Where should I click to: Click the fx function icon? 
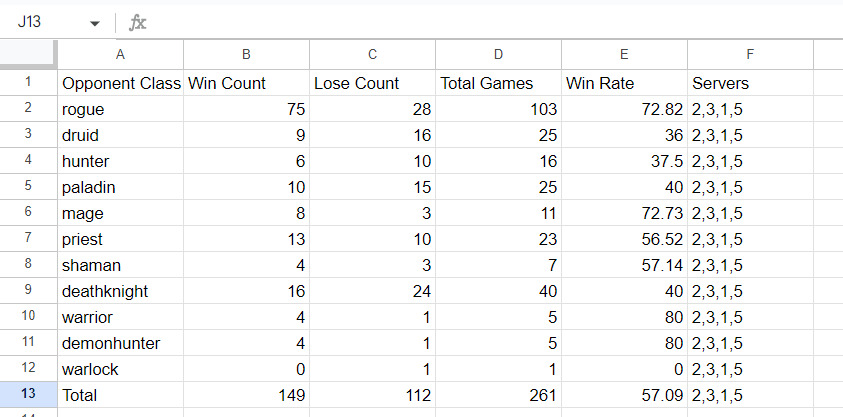point(138,23)
